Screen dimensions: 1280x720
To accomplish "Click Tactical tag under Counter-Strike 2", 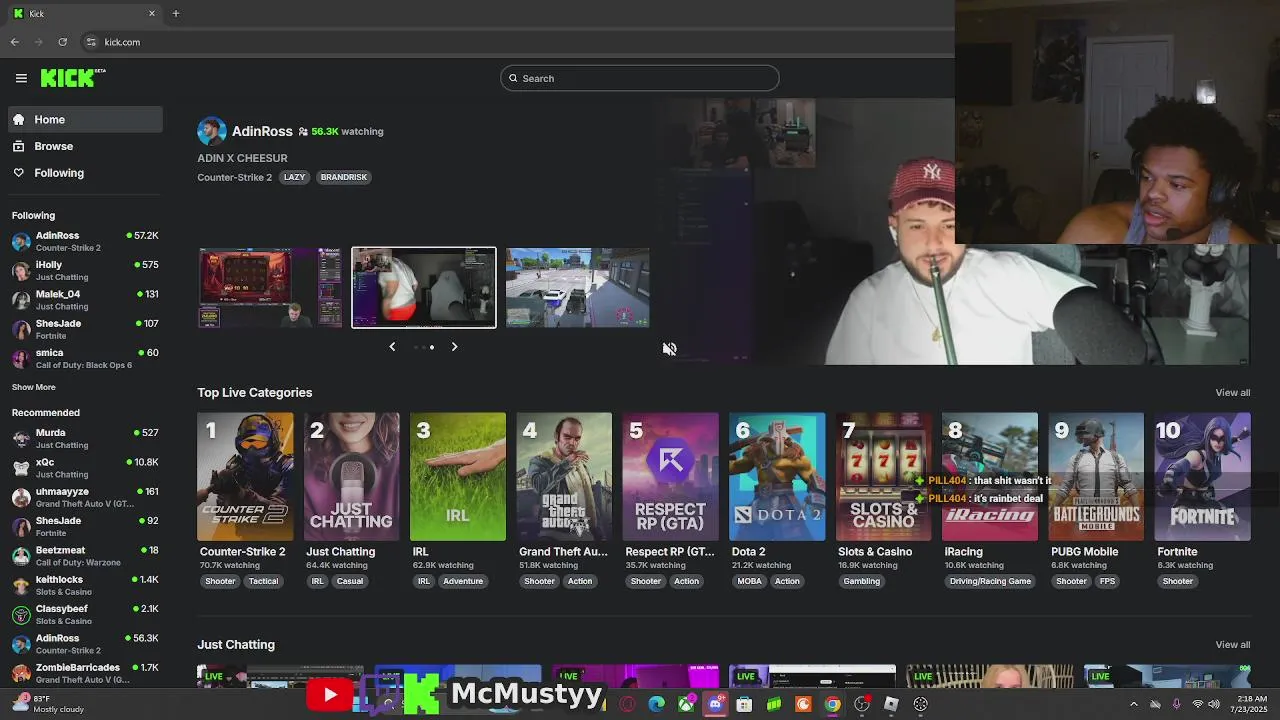I will click(x=264, y=581).
